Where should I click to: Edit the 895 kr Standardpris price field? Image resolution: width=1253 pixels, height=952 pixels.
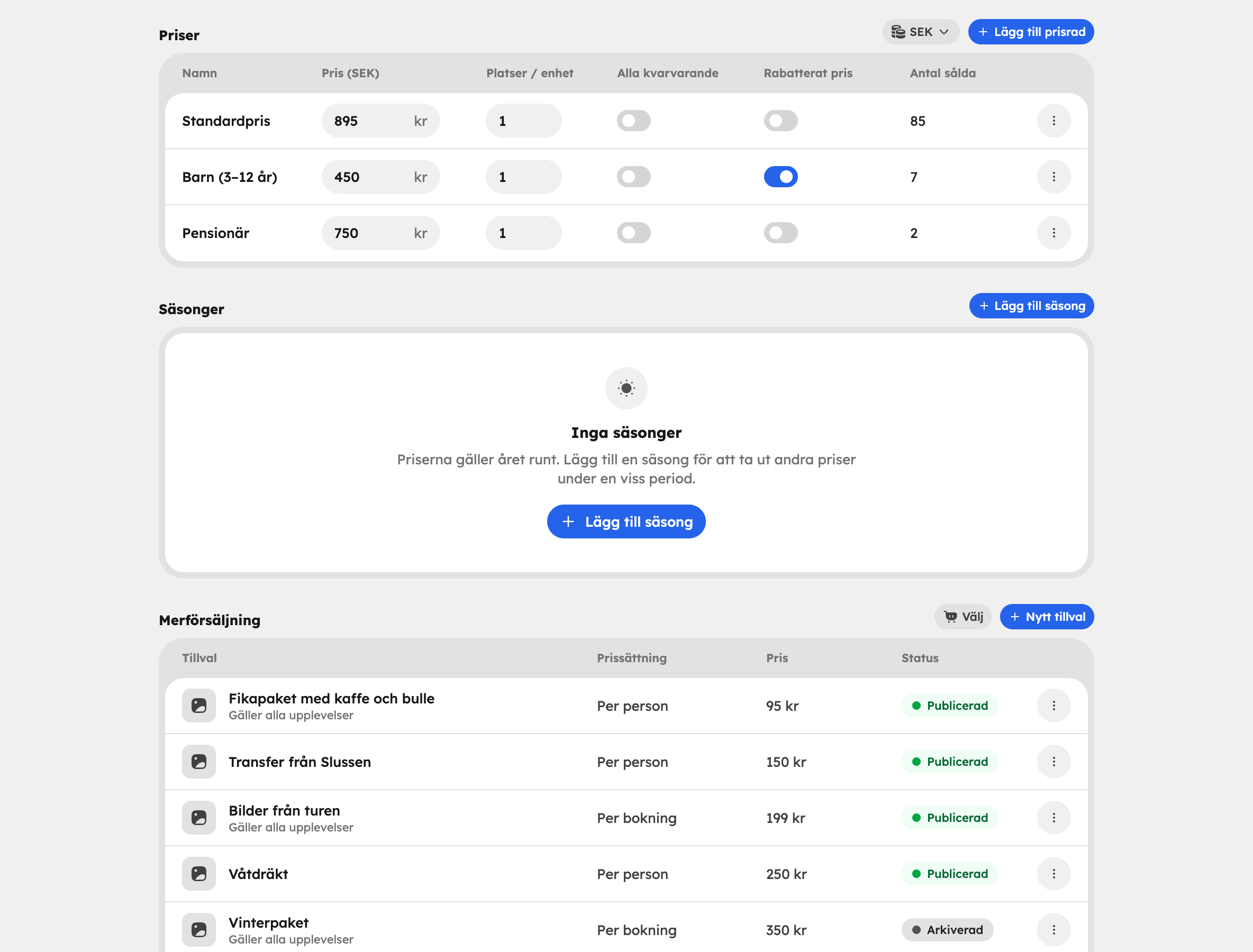click(x=380, y=121)
